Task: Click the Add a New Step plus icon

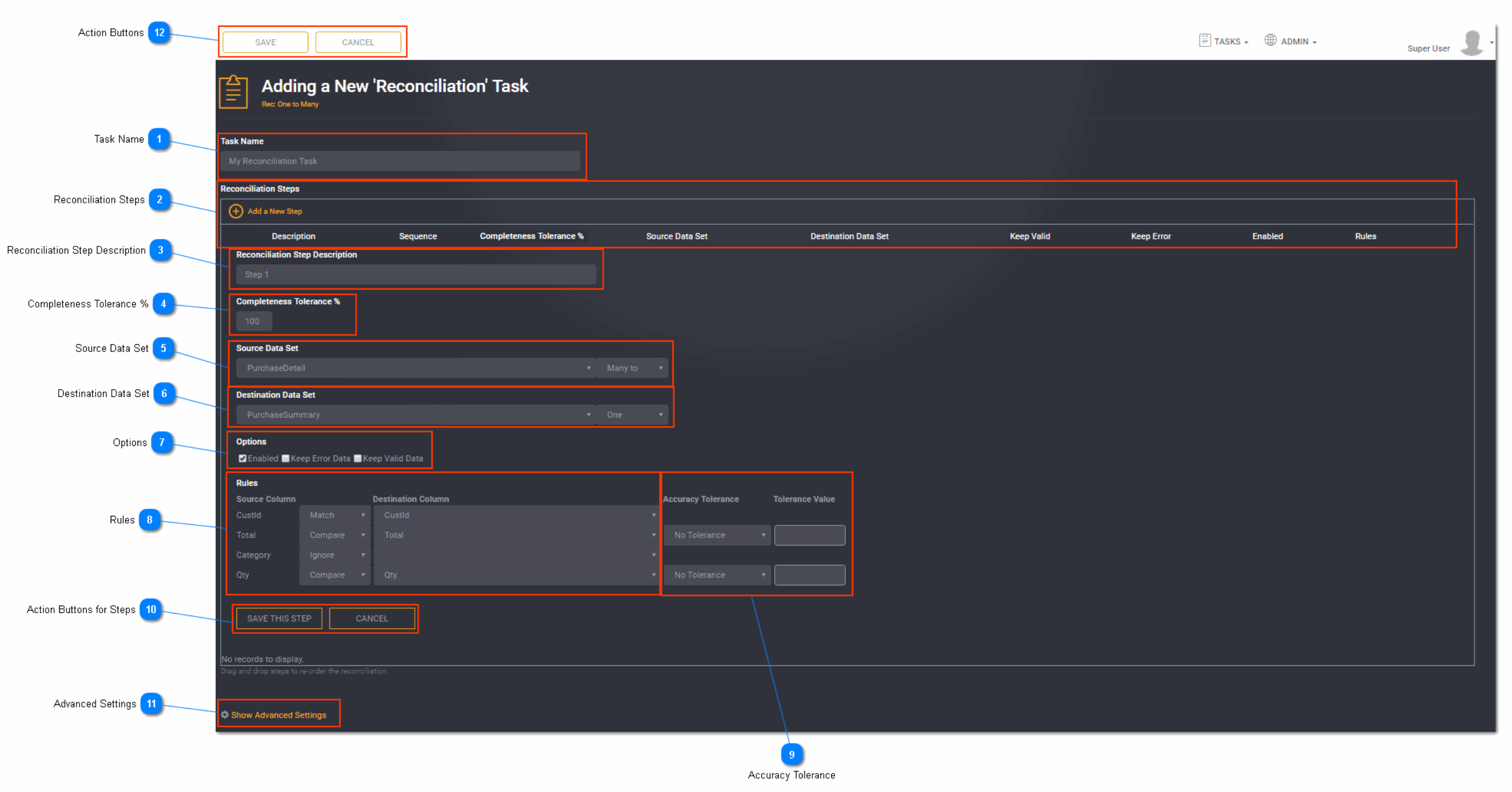Action: 235,211
